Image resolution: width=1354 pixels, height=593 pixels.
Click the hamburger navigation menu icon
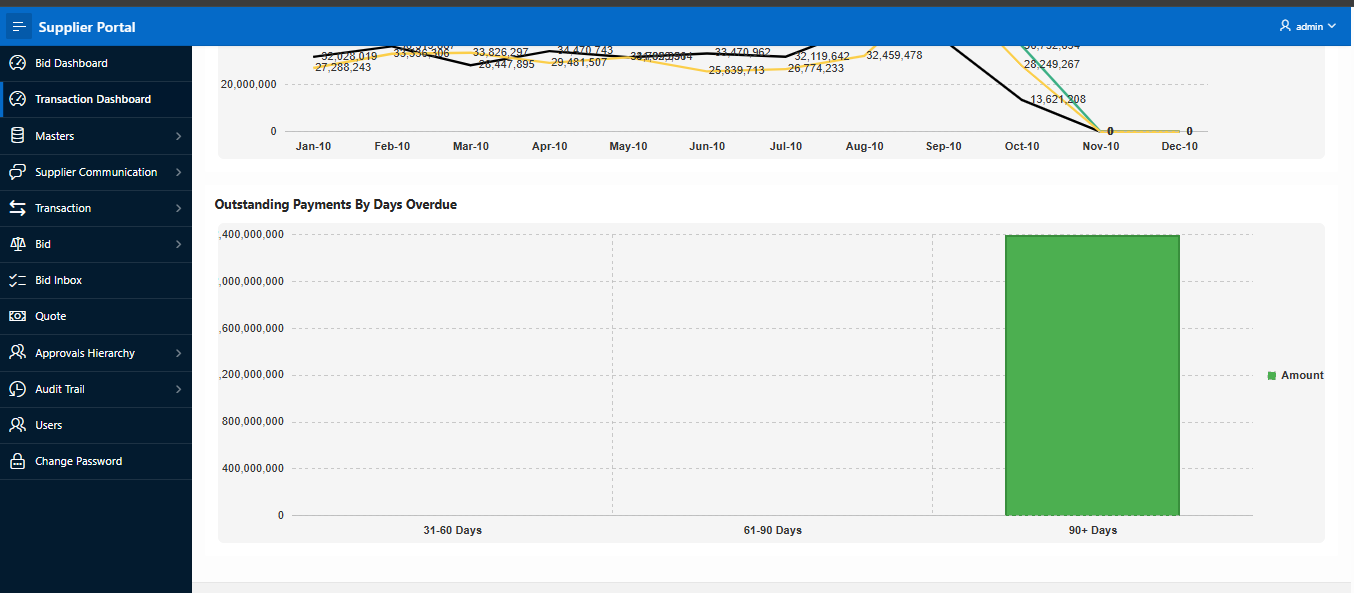[x=19, y=27]
